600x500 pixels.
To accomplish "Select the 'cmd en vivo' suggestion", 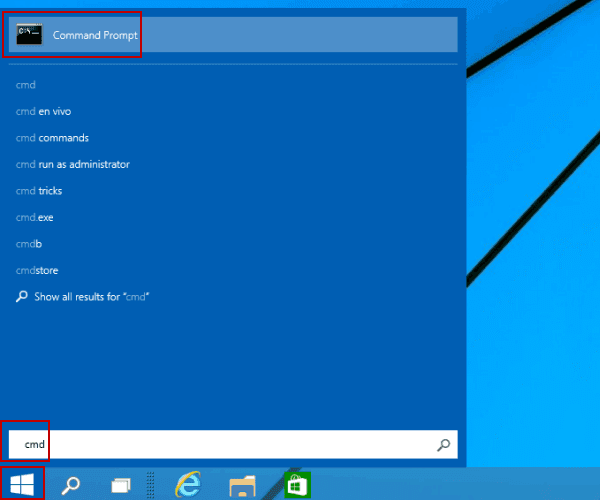I will [43, 111].
